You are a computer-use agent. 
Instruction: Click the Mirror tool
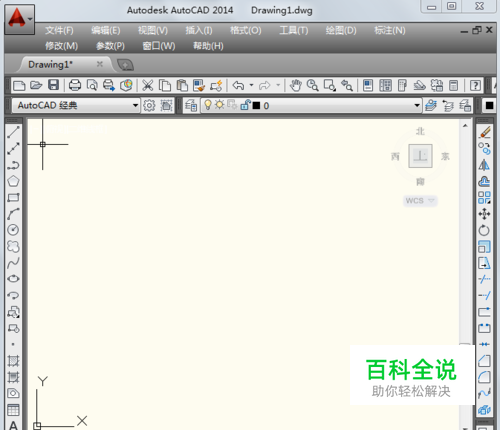(484, 165)
